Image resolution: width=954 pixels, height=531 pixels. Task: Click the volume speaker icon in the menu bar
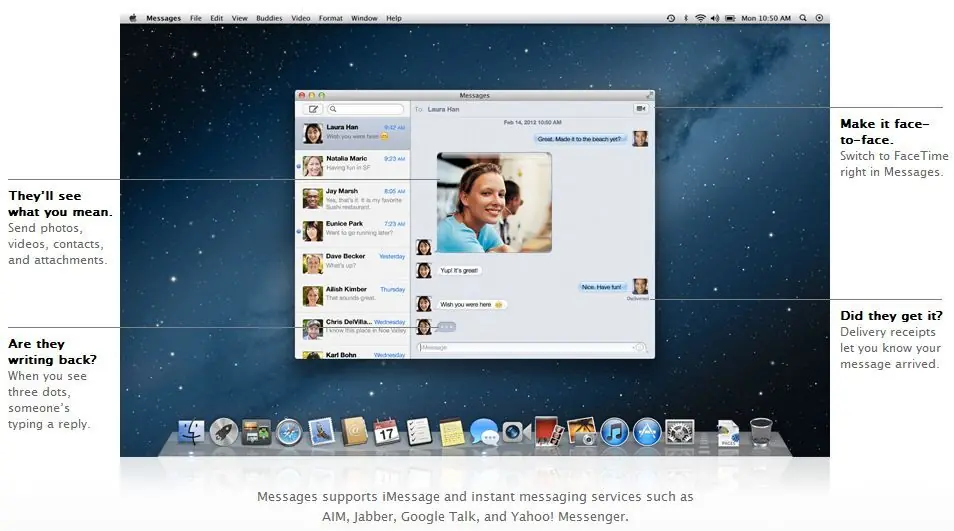[x=715, y=18]
